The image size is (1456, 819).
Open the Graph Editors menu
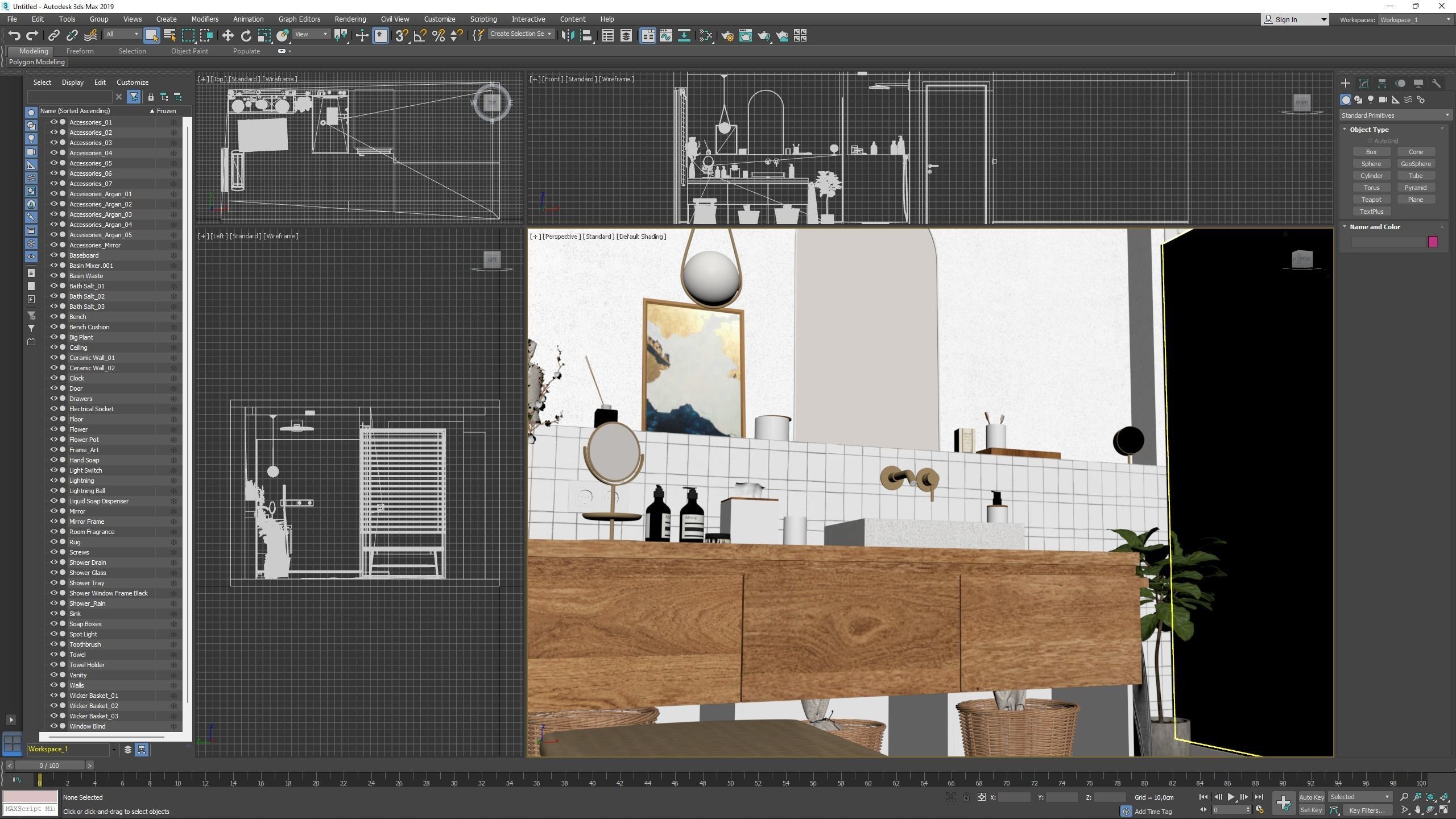[x=299, y=19]
